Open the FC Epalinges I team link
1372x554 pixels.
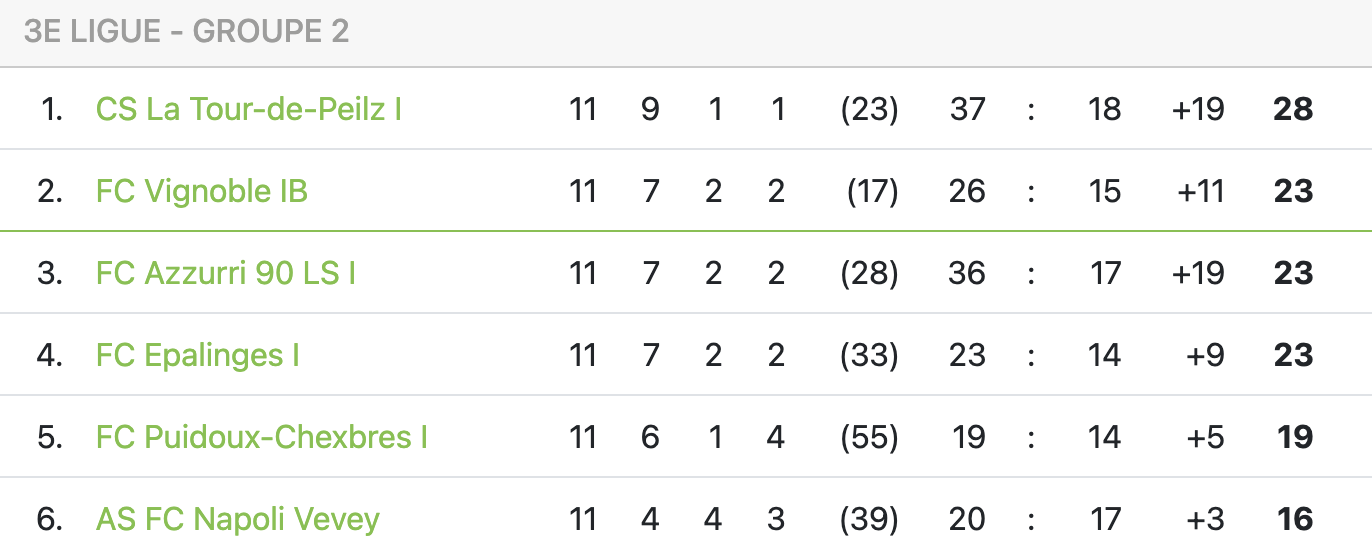pos(198,355)
